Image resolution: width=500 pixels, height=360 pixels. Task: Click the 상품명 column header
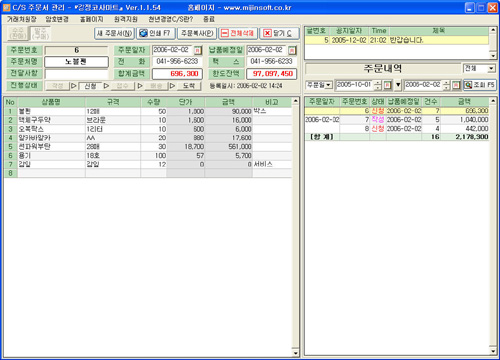click(x=51, y=102)
